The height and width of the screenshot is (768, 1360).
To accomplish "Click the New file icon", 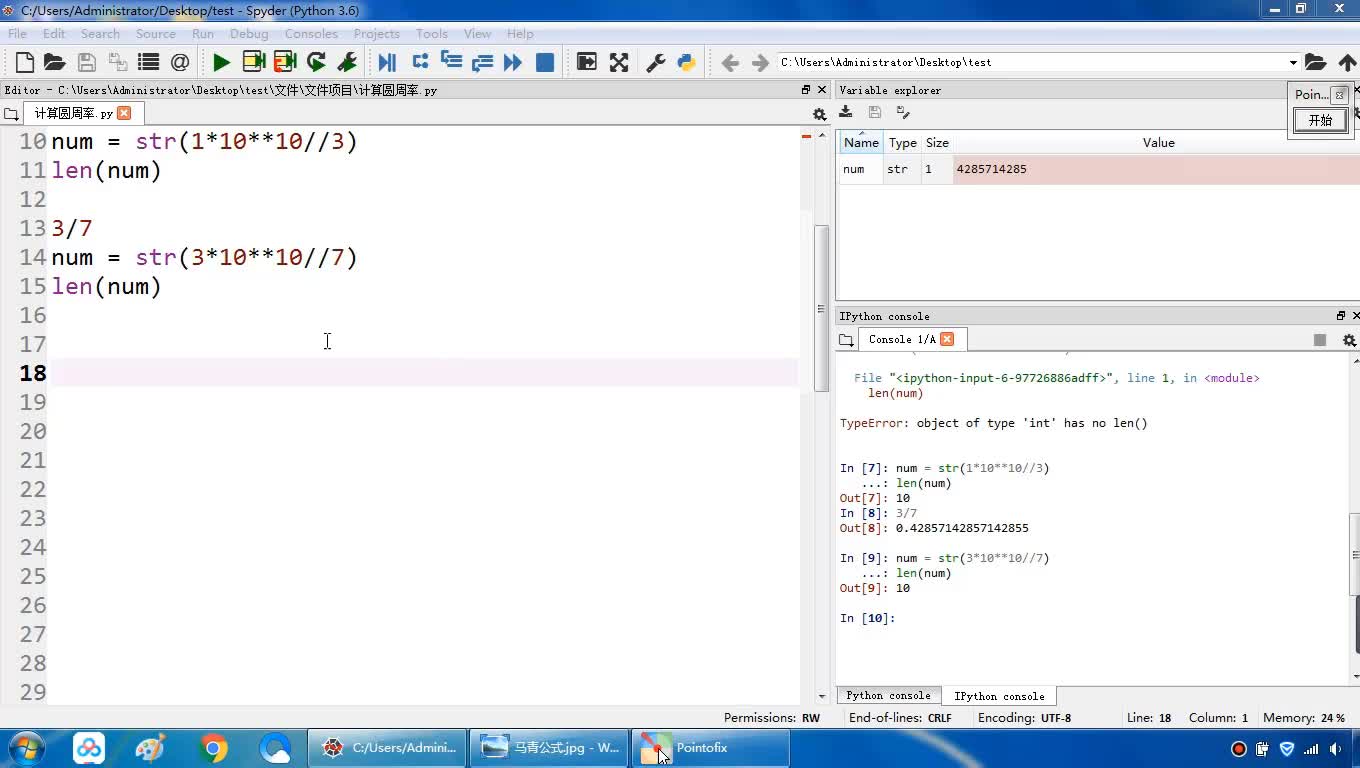I will coord(25,62).
